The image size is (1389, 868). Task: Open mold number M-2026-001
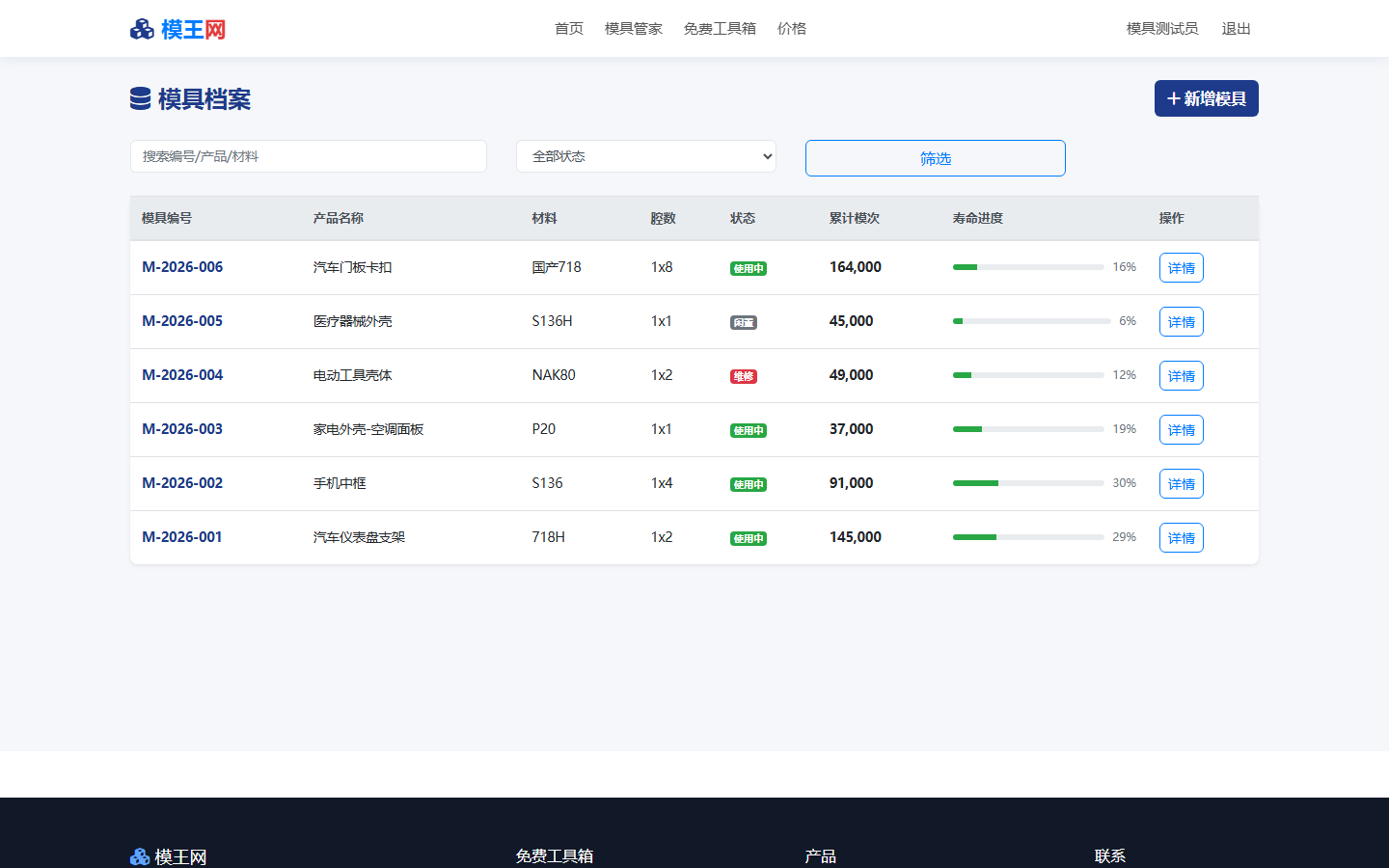(182, 537)
